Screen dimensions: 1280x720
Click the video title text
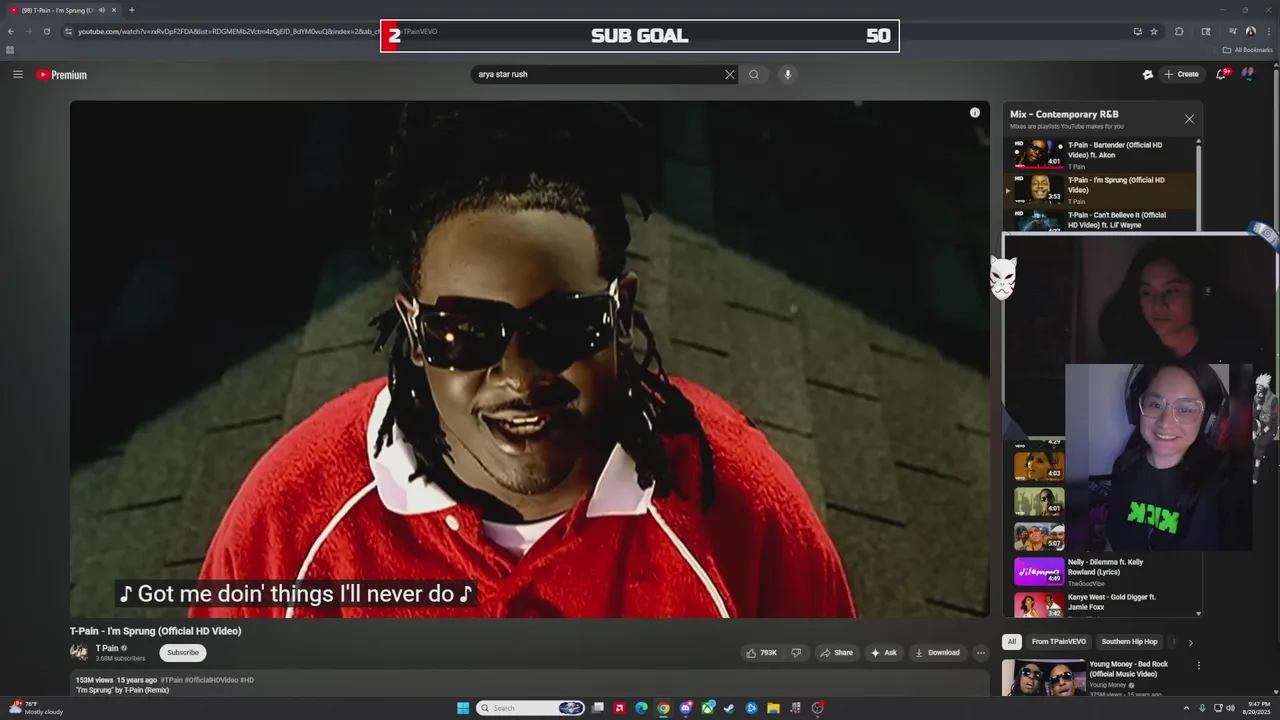(x=155, y=631)
